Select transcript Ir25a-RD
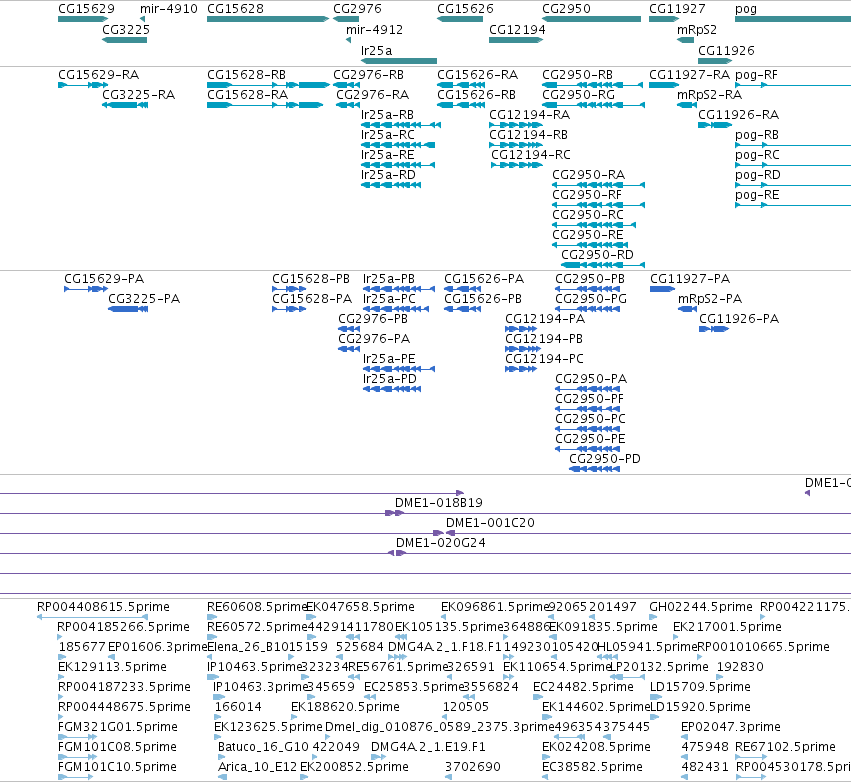Screen dimensions: 851x782 [x=388, y=175]
